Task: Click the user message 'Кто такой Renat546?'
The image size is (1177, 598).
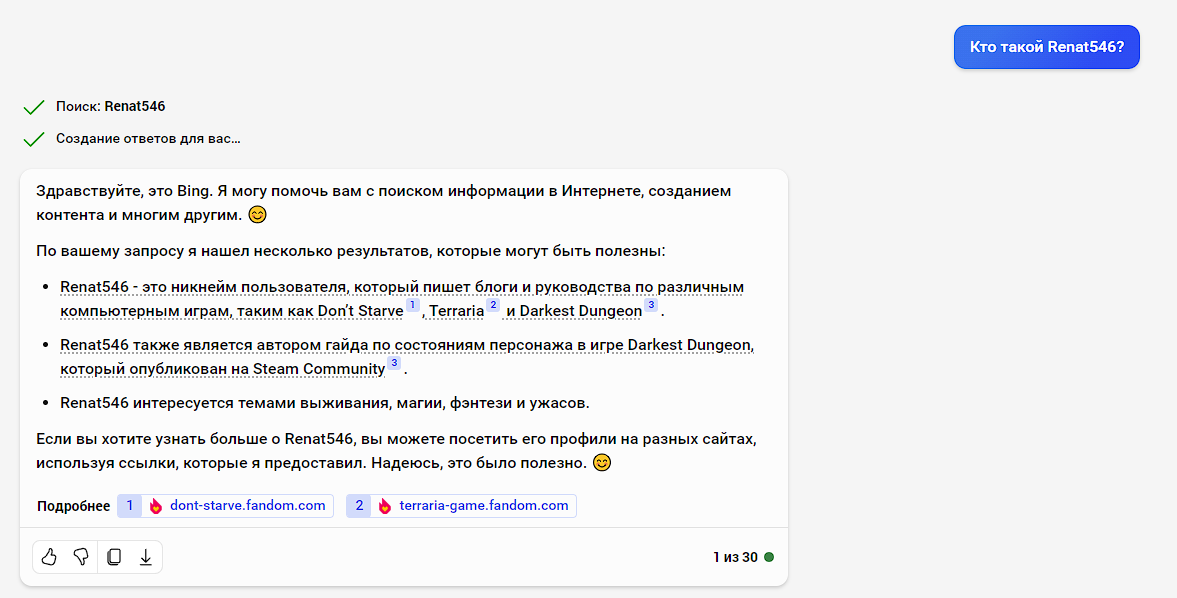Action: click(1046, 47)
